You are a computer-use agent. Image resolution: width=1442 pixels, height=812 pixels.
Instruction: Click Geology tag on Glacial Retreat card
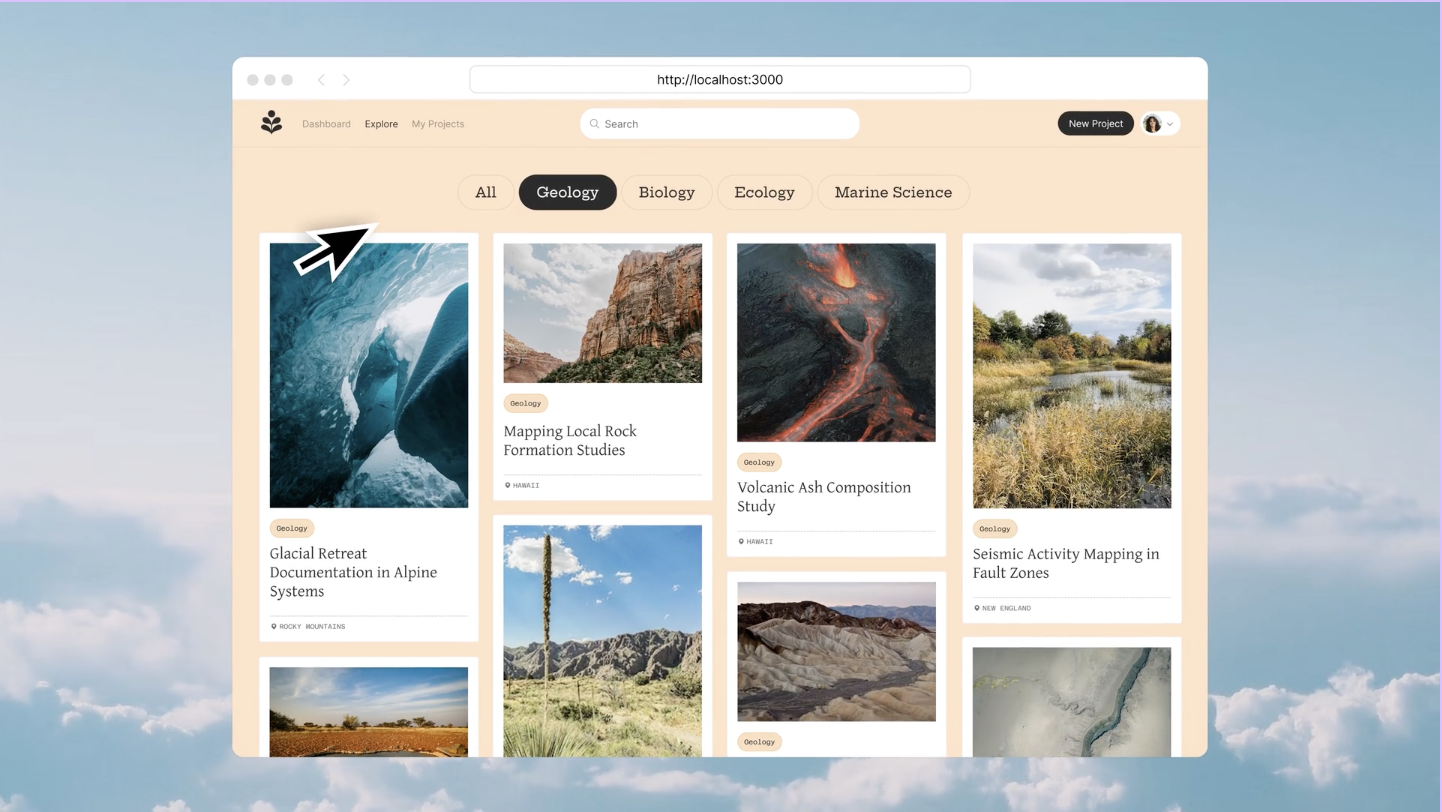pyautogui.click(x=292, y=528)
